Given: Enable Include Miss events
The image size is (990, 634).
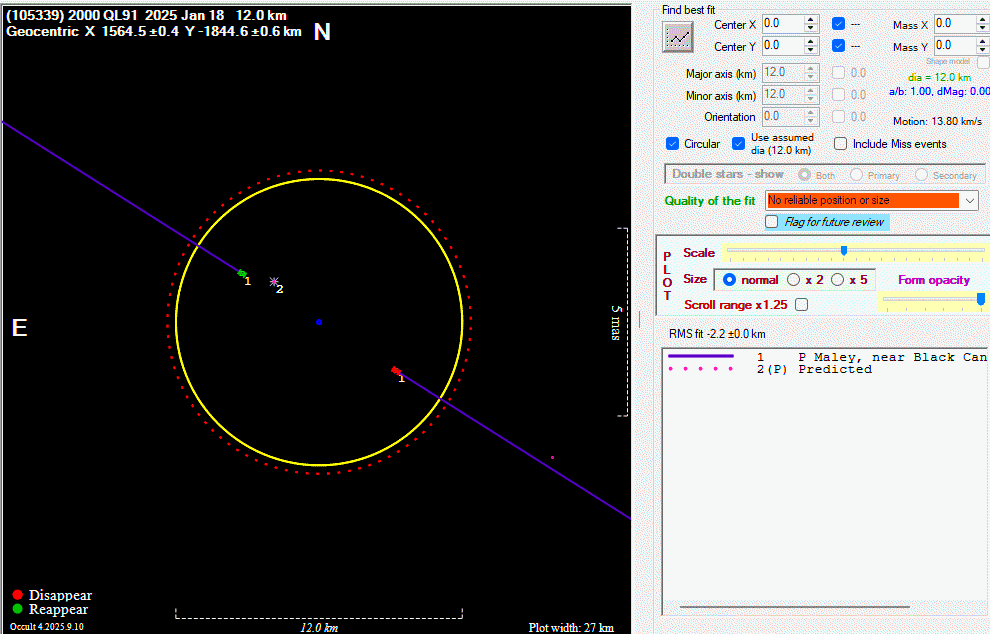Looking at the screenshot, I should (840, 144).
